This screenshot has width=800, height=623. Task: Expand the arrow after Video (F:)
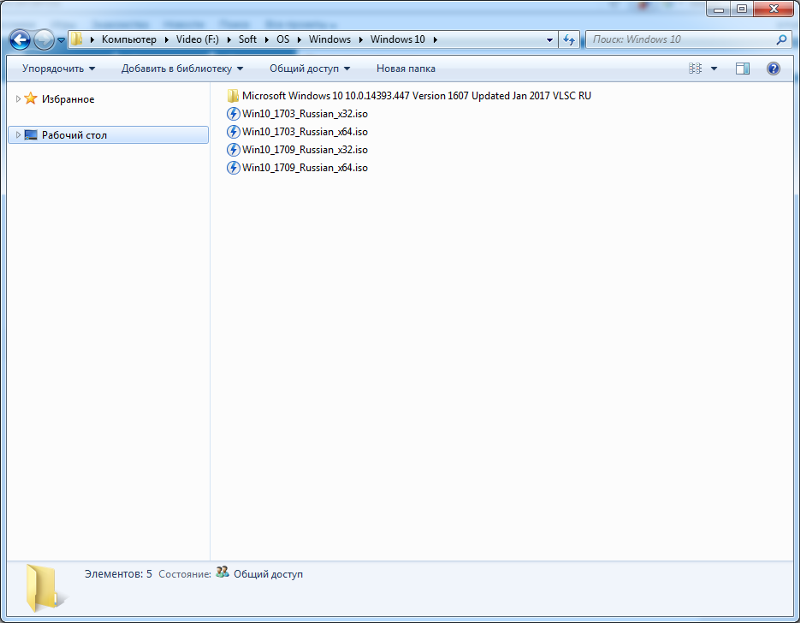pos(229,40)
